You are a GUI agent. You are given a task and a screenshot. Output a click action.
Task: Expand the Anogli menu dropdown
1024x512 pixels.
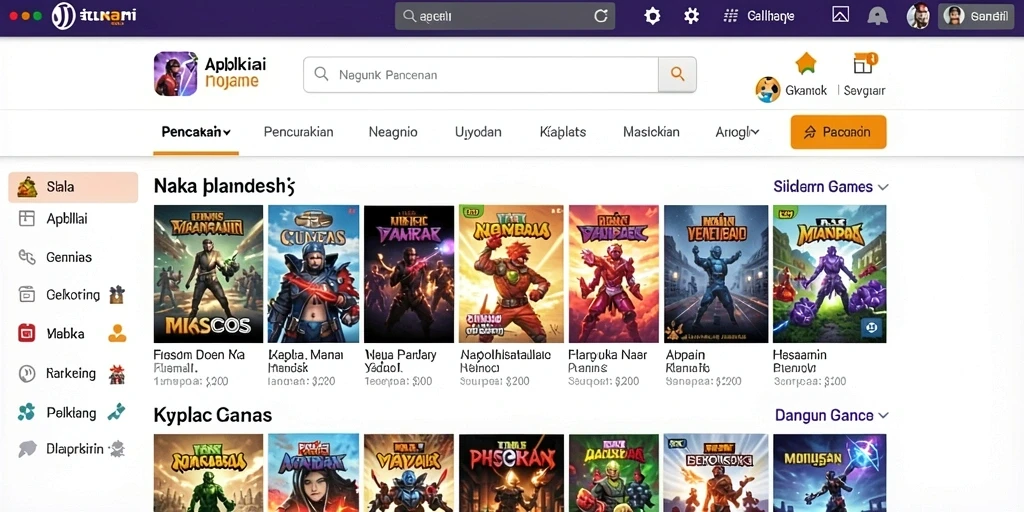[x=755, y=132]
